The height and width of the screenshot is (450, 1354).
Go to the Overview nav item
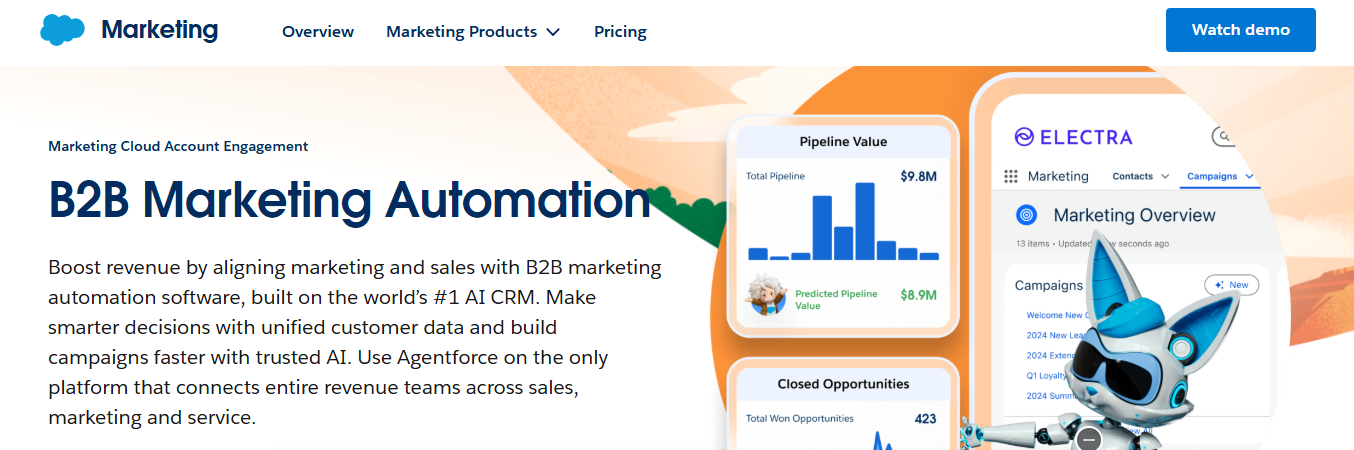(x=318, y=31)
